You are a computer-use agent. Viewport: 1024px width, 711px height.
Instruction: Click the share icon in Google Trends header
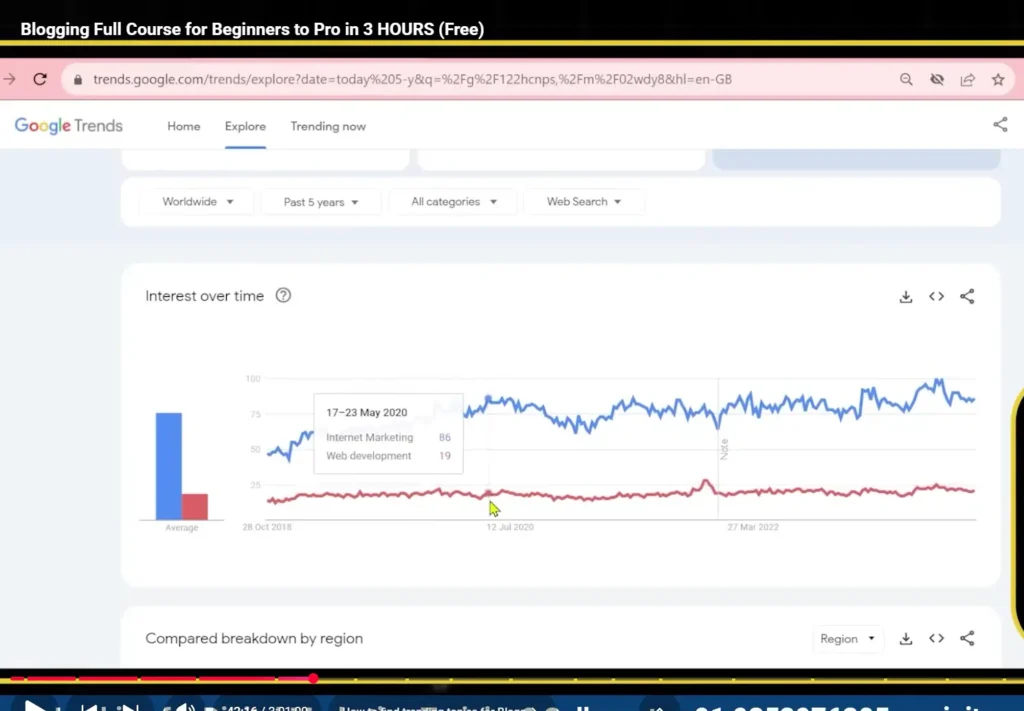1000,125
